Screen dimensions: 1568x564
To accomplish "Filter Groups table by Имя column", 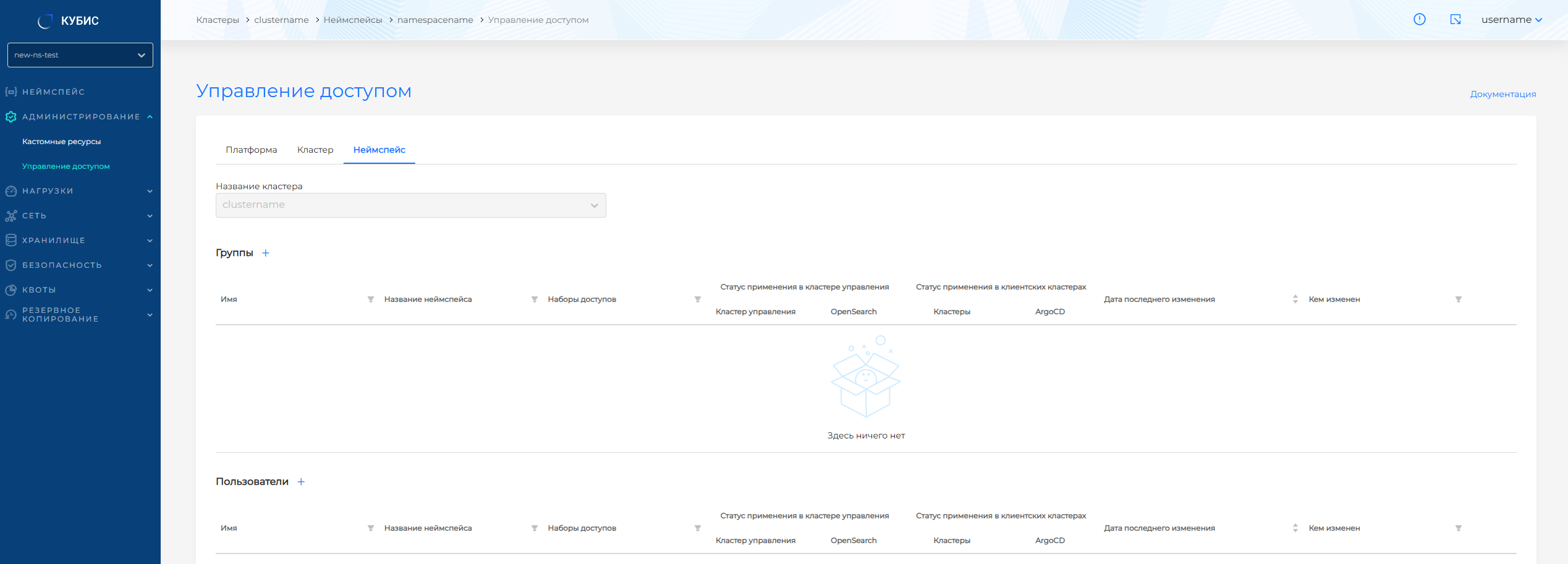I will coord(371,299).
